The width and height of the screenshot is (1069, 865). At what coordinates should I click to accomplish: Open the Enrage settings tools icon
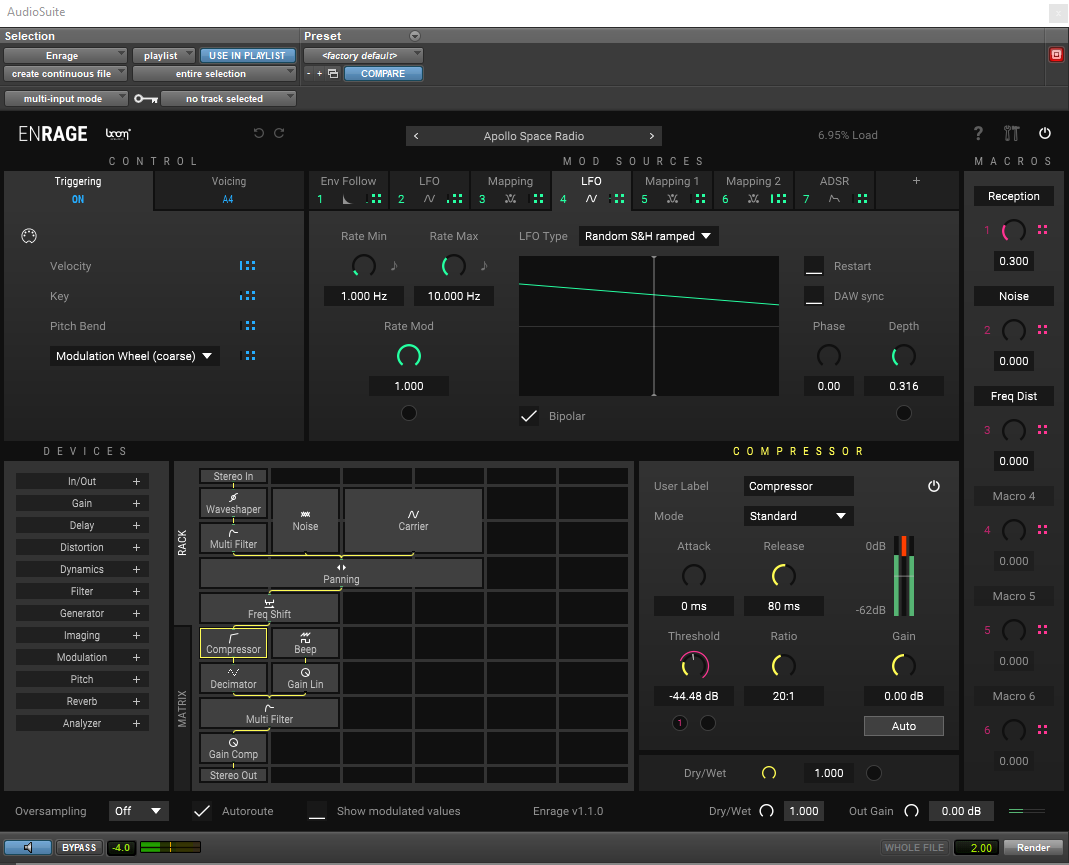1011,134
